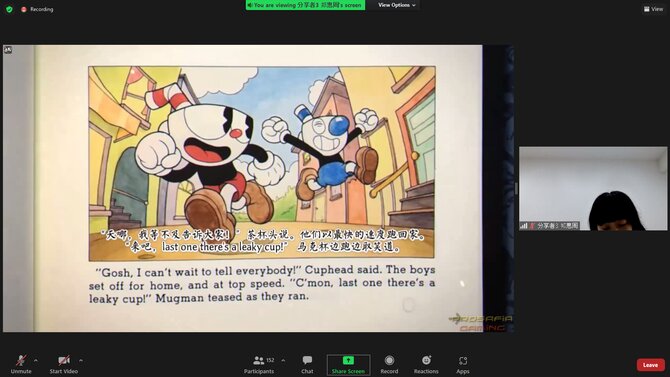The width and height of the screenshot is (670, 377).
Task: Click the divider handle beside video panel
Action: [516, 188]
